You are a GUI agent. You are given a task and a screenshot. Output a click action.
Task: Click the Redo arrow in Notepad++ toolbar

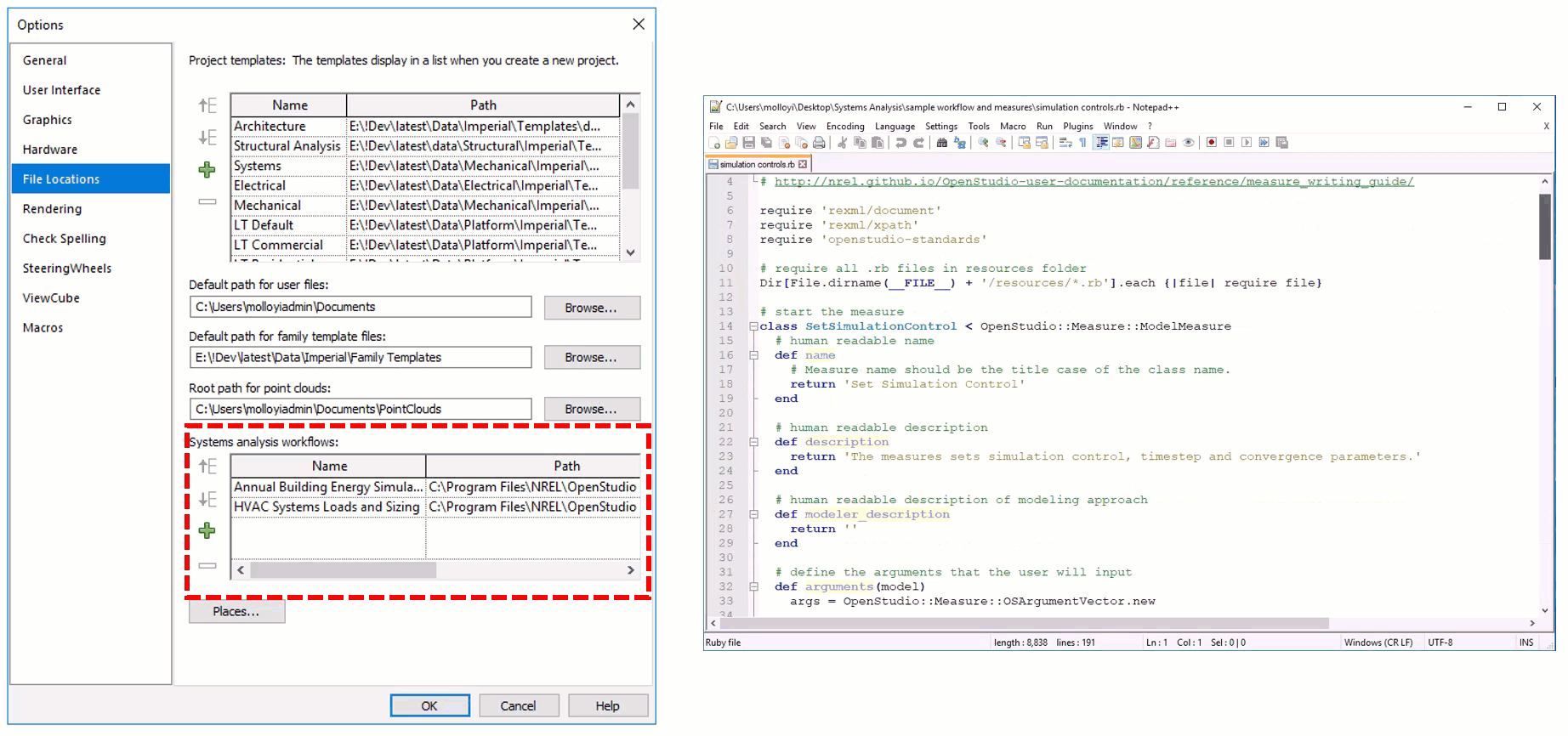tap(918, 143)
